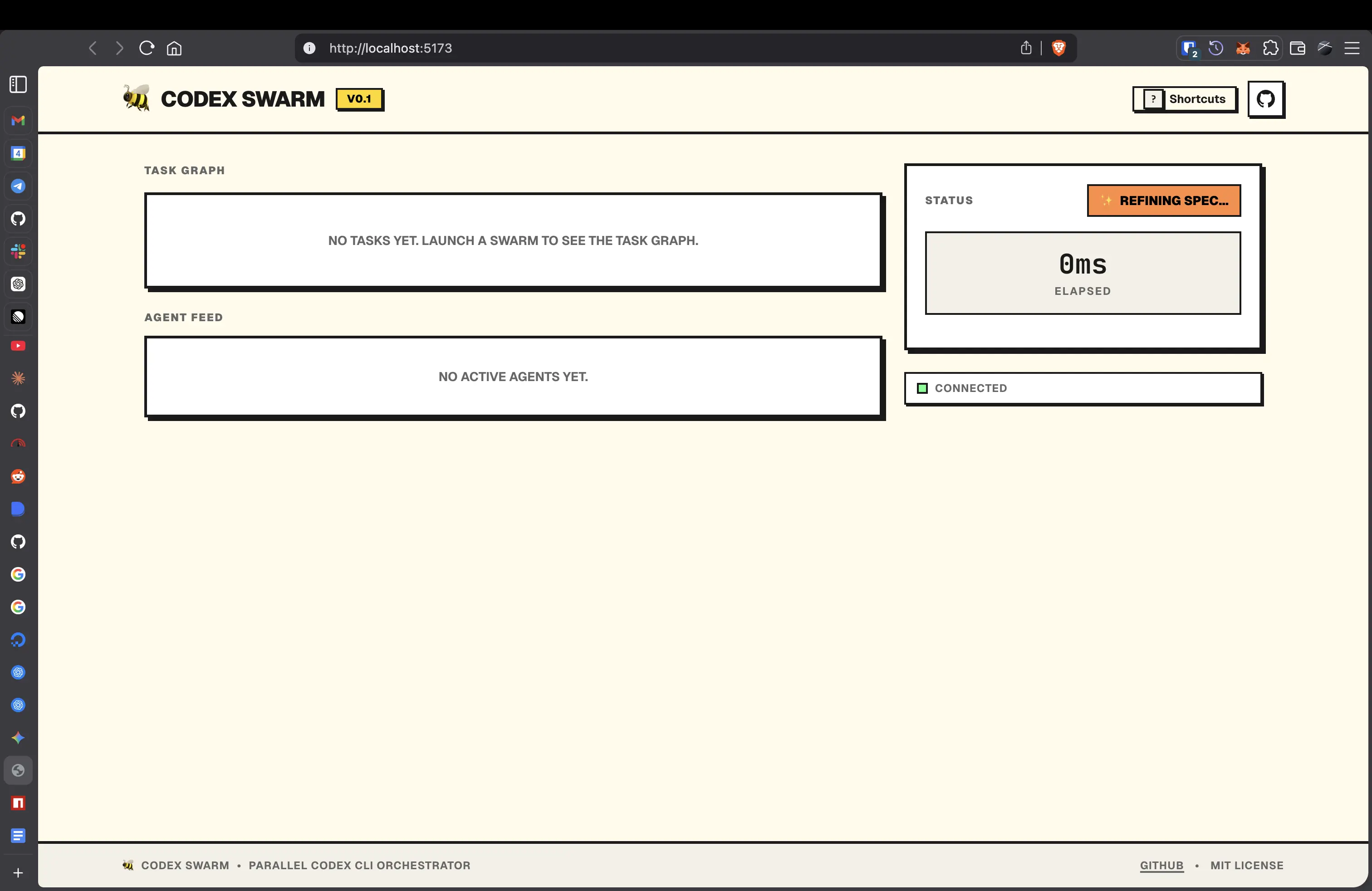Viewport: 1372px width, 891px height.
Task: Open the browser hamburger main menu
Action: tap(1352, 48)
